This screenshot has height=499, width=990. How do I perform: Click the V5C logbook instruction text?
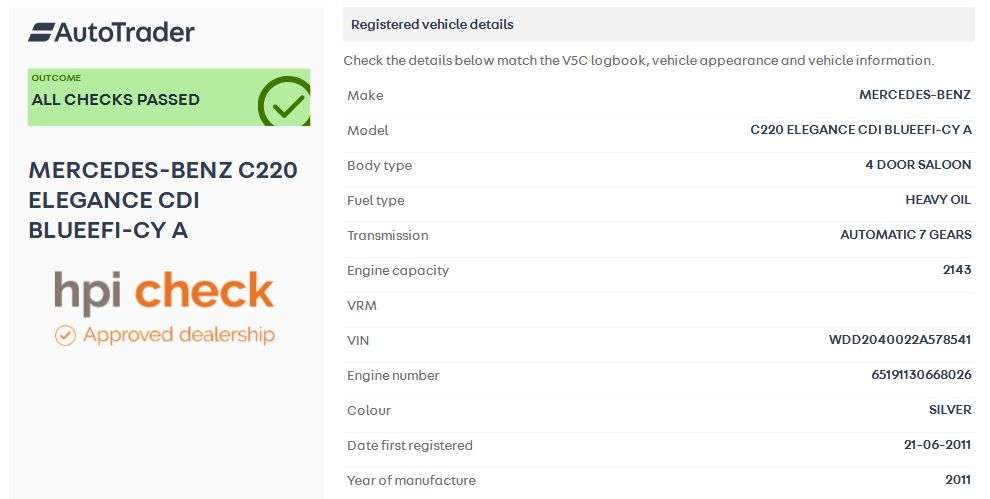638,60
